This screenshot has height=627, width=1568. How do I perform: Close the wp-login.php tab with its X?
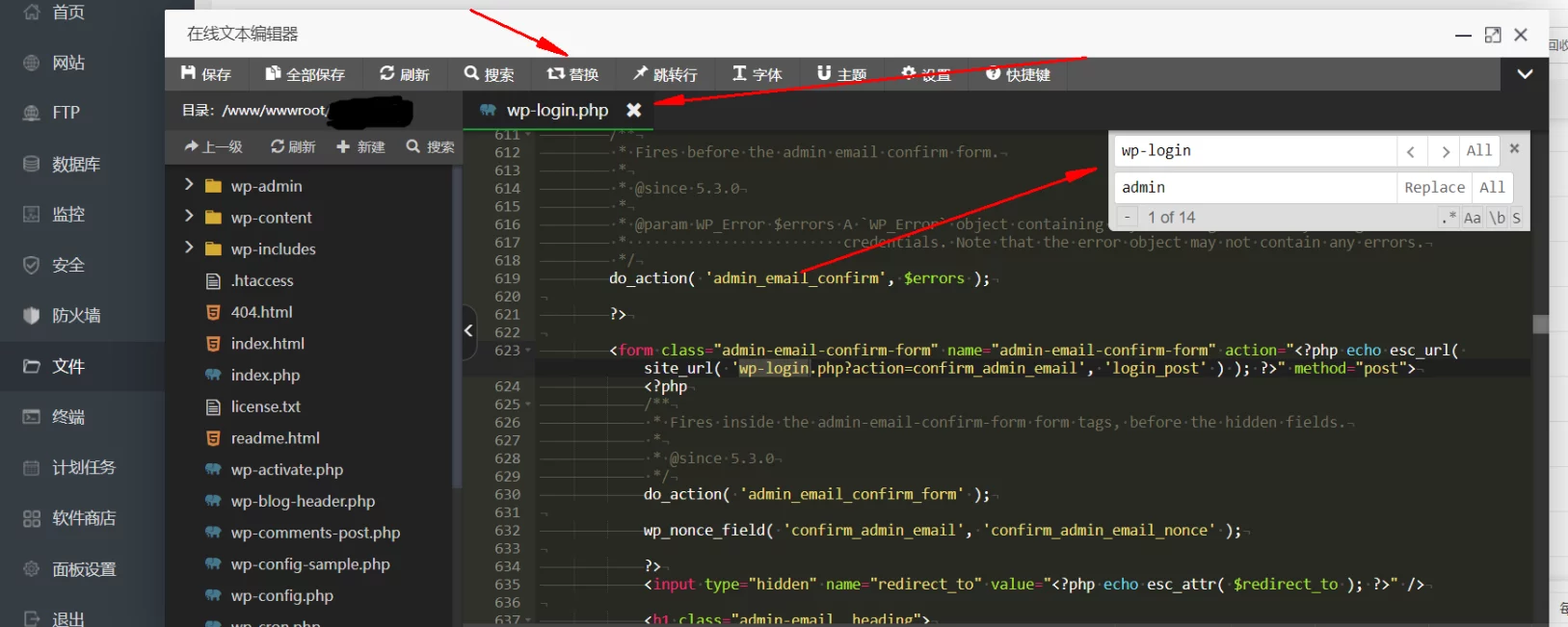633,111
